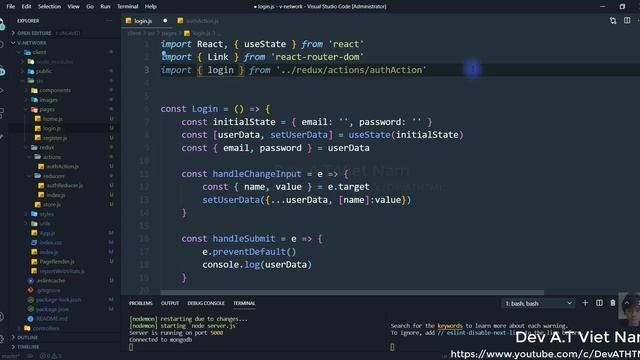Open the Go menu
This screenshot has height=360, width=640.
click(90, 7)
